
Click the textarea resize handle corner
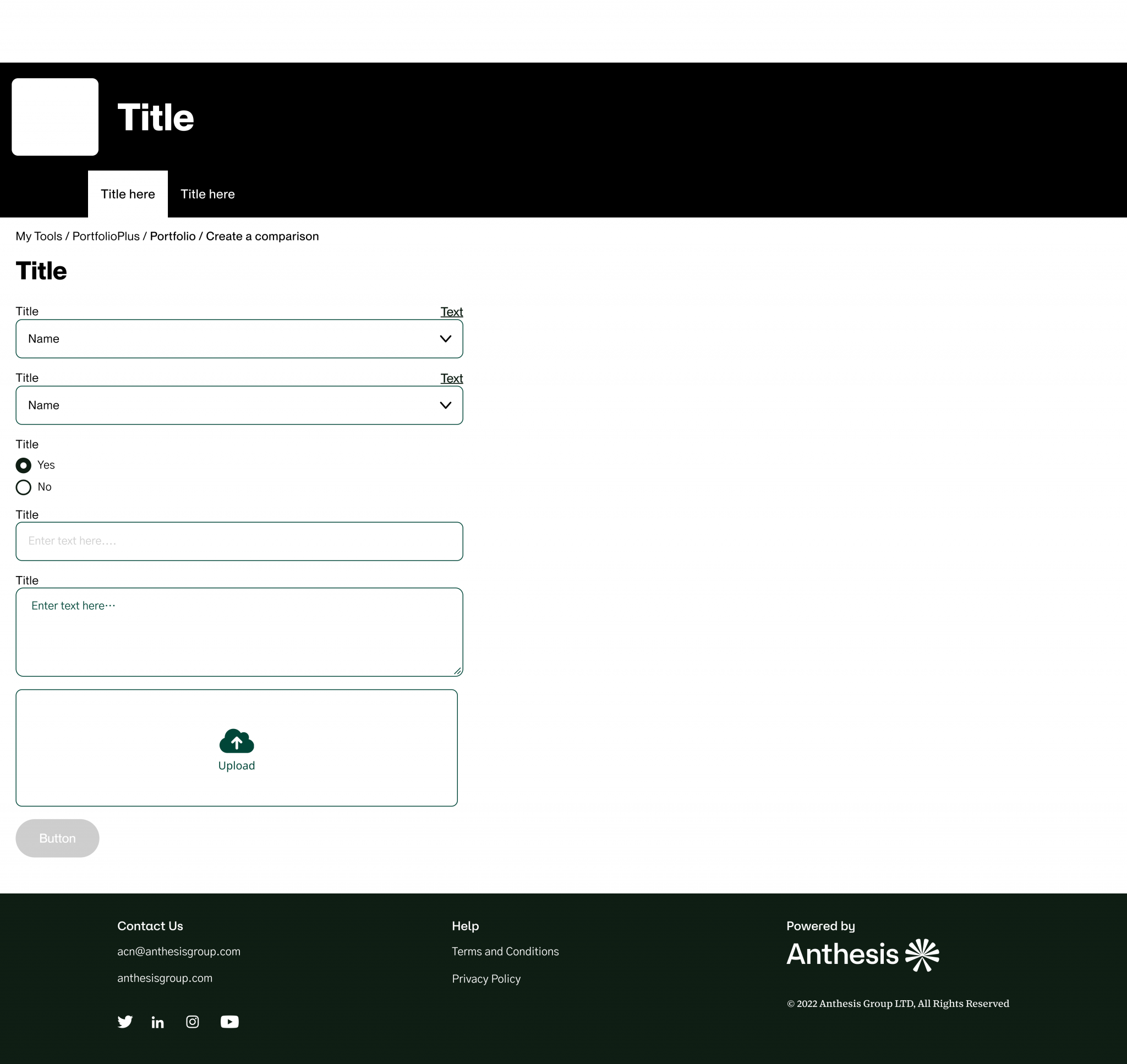(x=457, y=671)
